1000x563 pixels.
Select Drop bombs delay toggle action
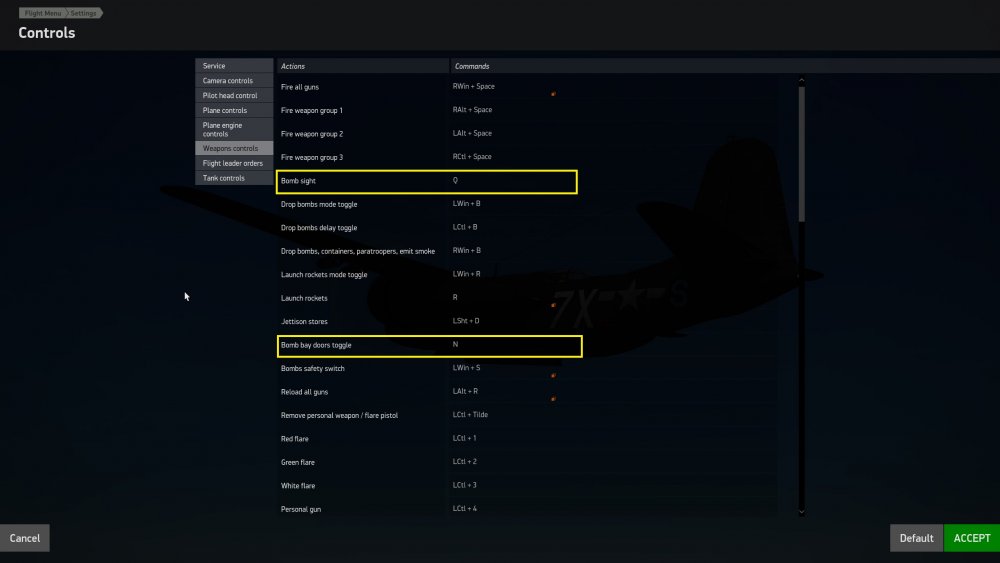click(319, 228)
